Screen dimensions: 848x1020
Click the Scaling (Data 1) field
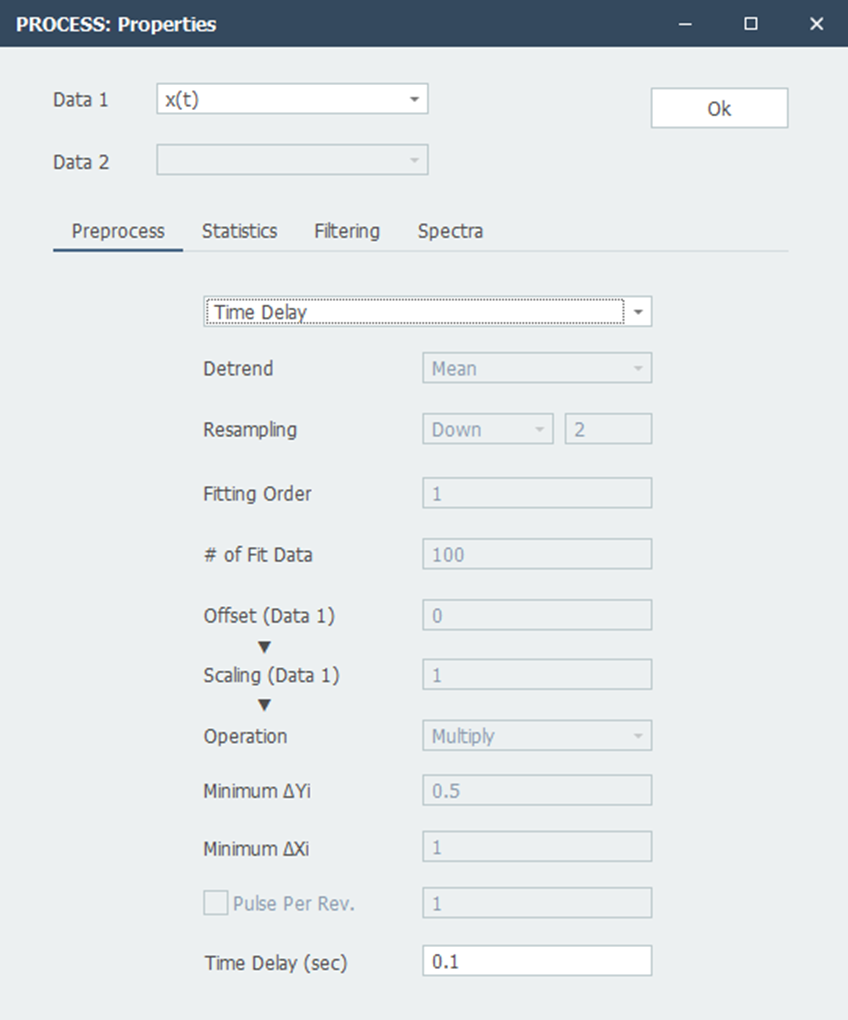click(x=537, y=675)
